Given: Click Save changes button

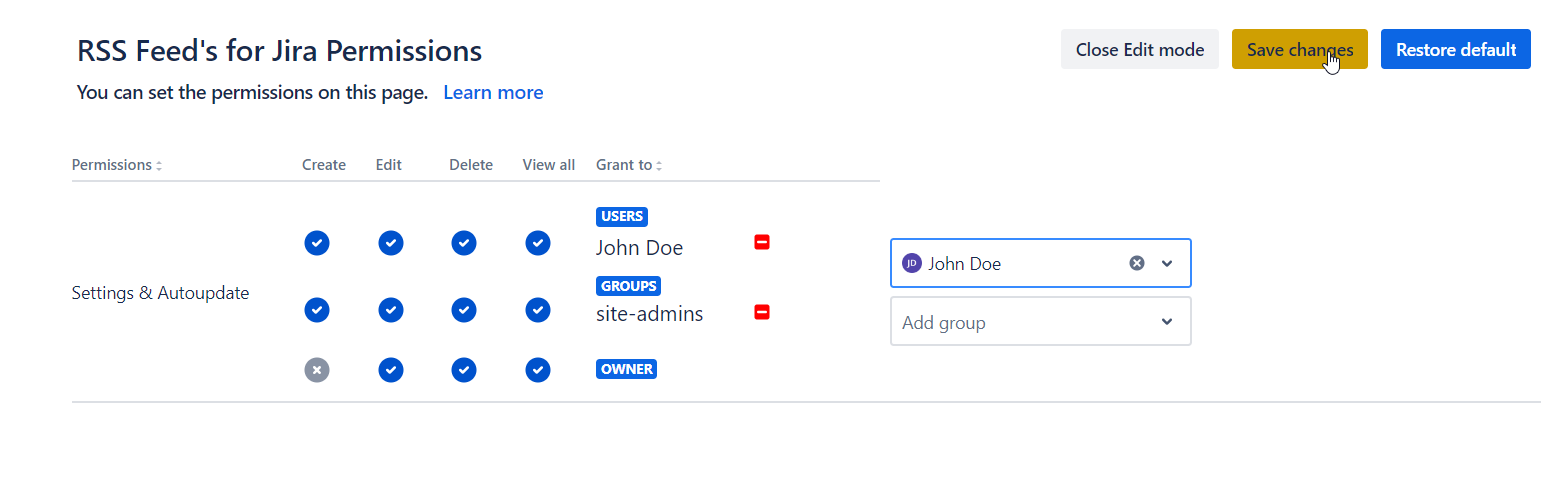Looking at the screenshot, I should [x=1299, y=50].
